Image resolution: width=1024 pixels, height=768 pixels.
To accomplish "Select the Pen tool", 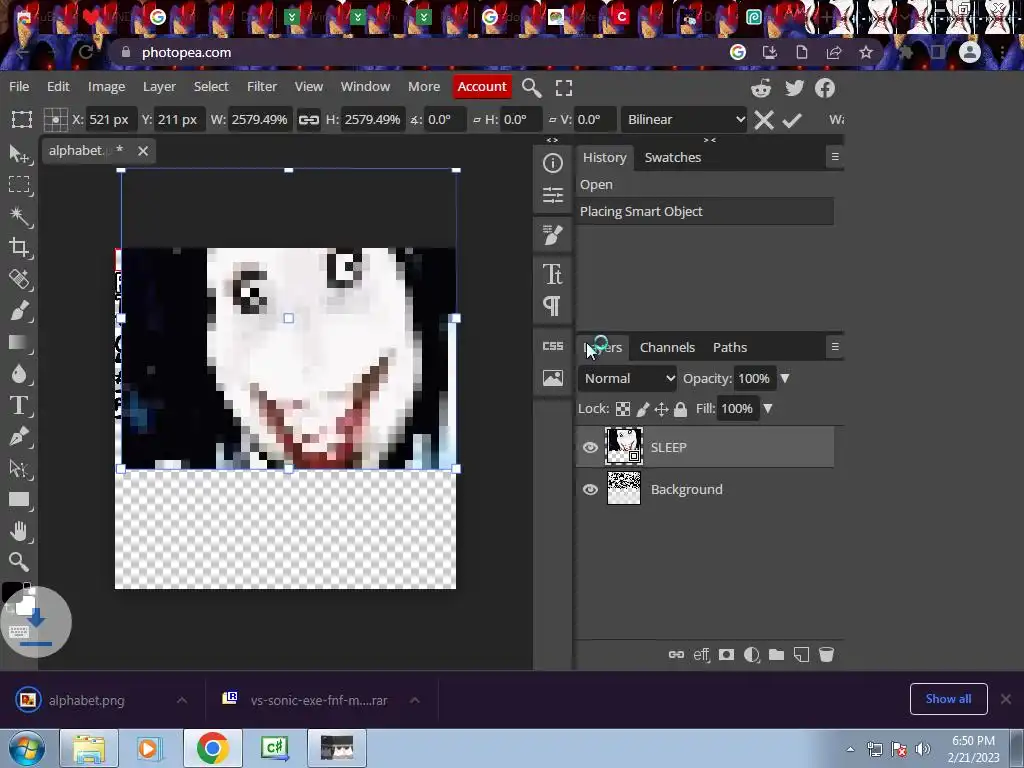I will pos(19,436).
